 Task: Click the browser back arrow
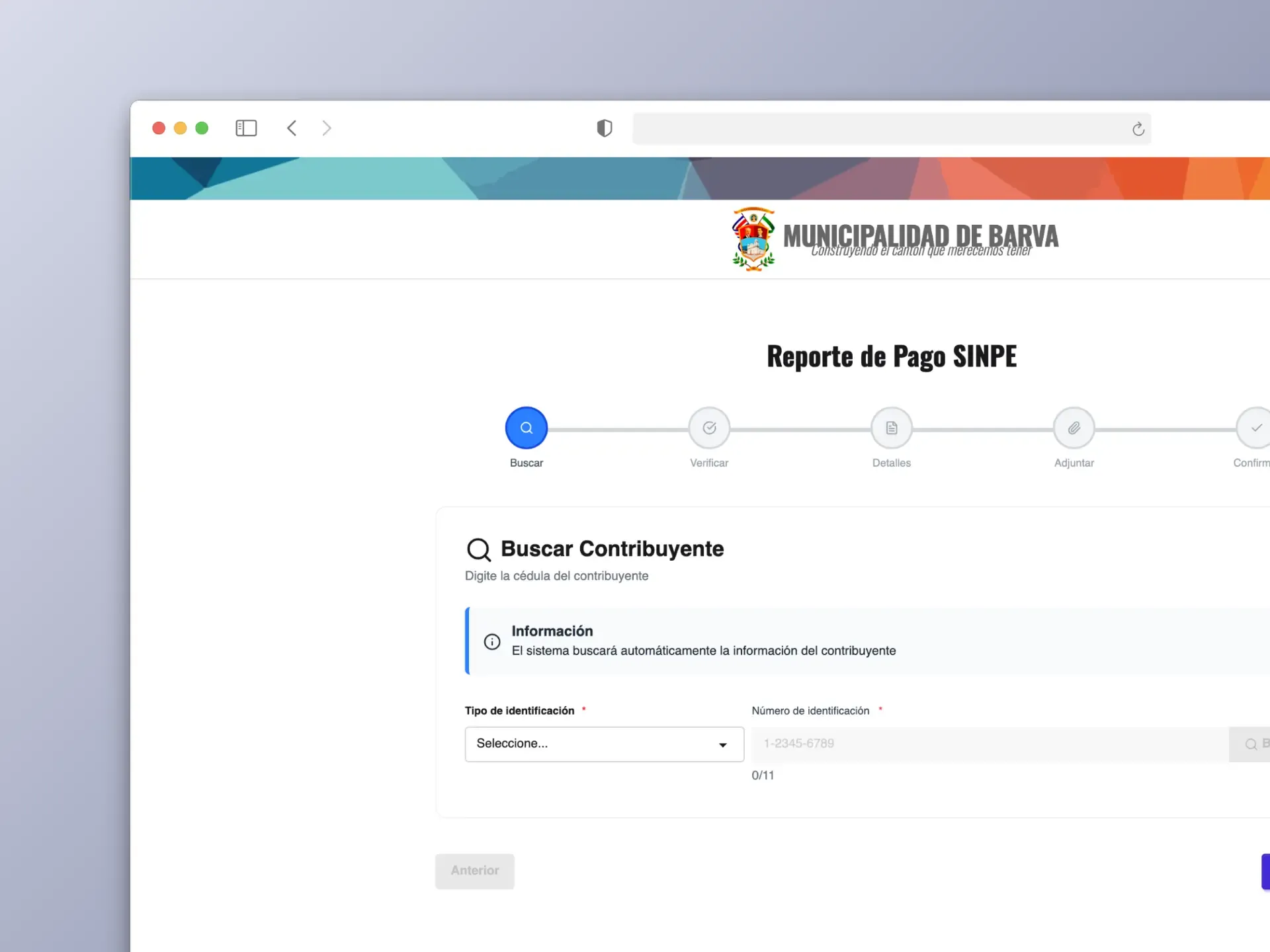292,128
